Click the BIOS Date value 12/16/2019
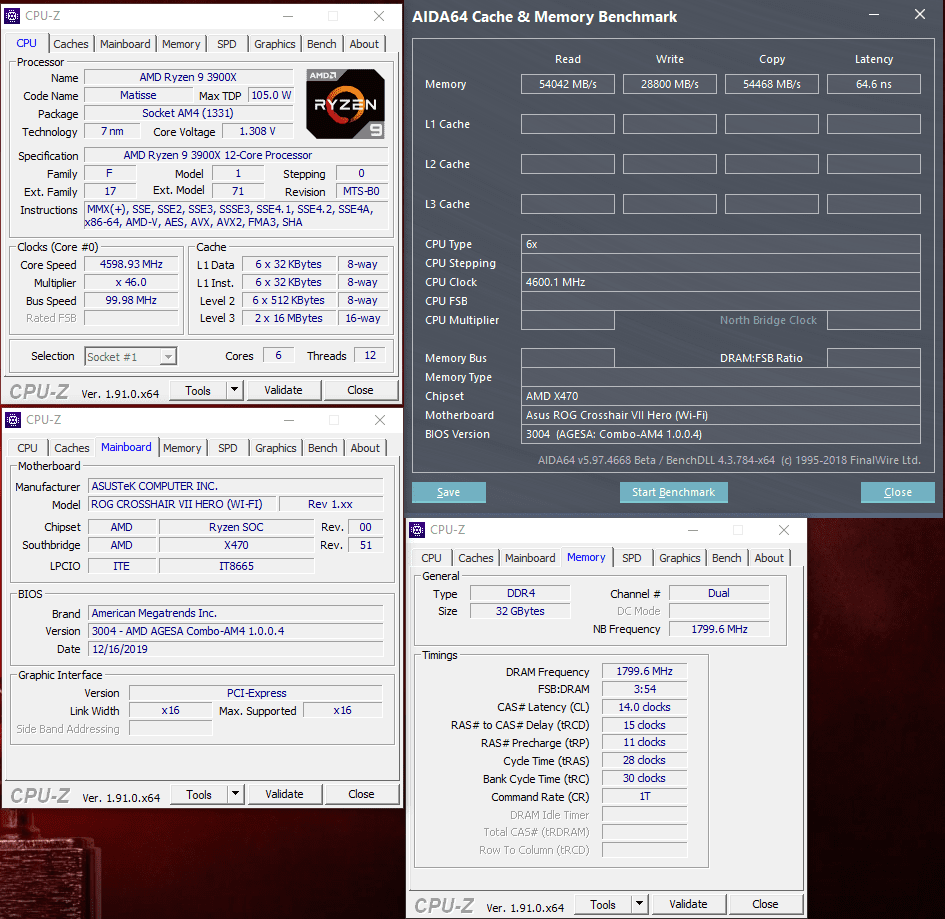This screenshot has height=919, width=945. coord(236,649)
